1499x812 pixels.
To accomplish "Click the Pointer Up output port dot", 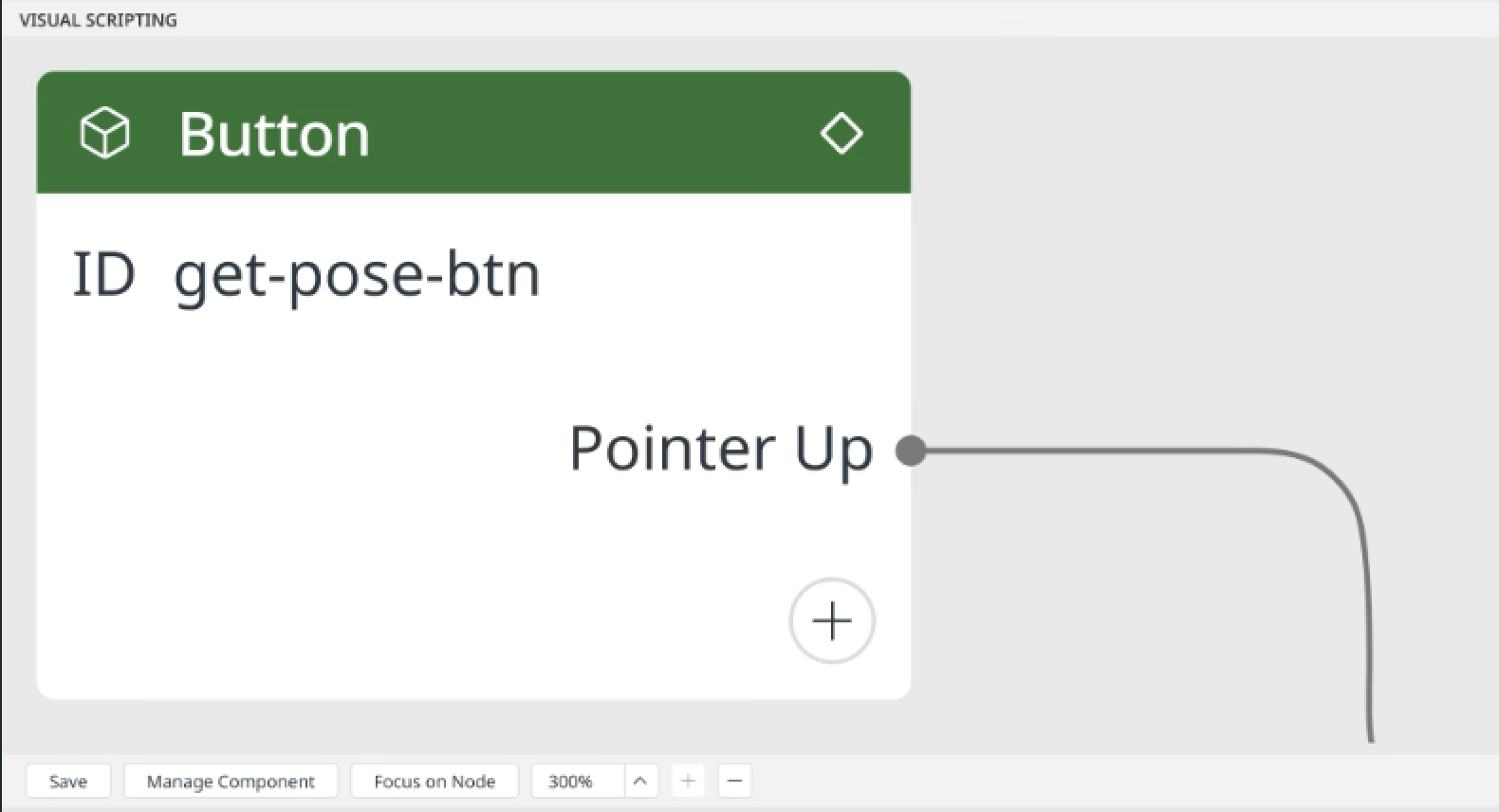I will coord(911,451).
